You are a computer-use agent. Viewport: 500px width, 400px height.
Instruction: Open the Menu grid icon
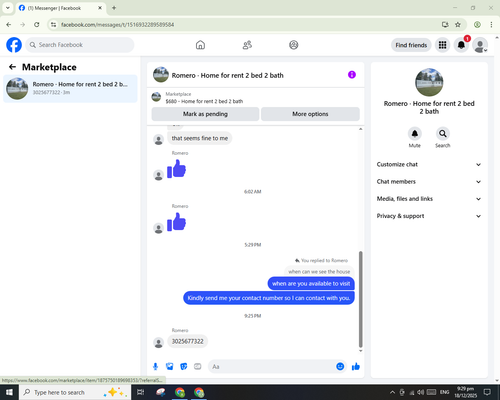click(442, 45)
